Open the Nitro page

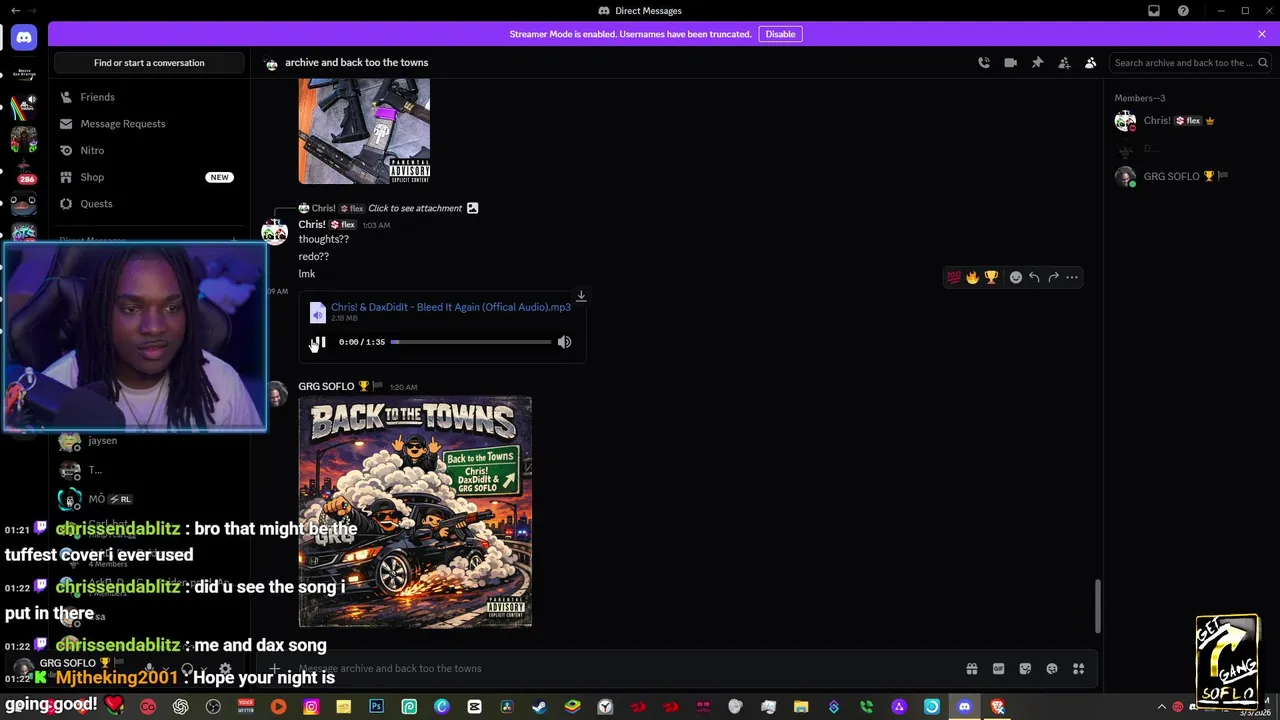tap(150, 150)
